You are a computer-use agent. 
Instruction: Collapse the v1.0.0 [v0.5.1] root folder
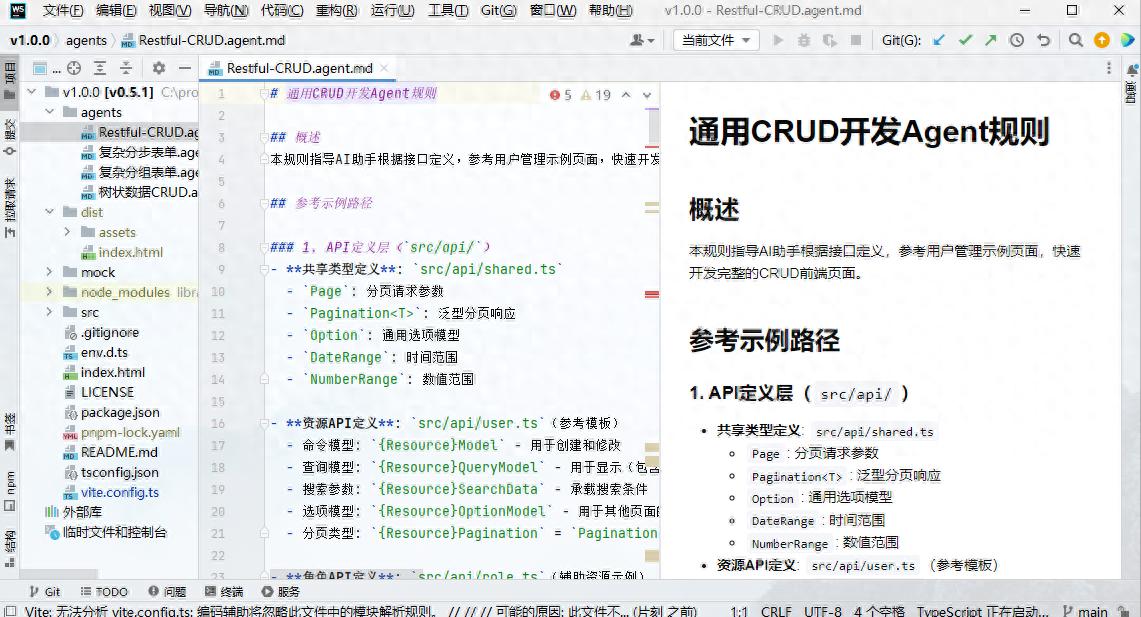(33, 92)
